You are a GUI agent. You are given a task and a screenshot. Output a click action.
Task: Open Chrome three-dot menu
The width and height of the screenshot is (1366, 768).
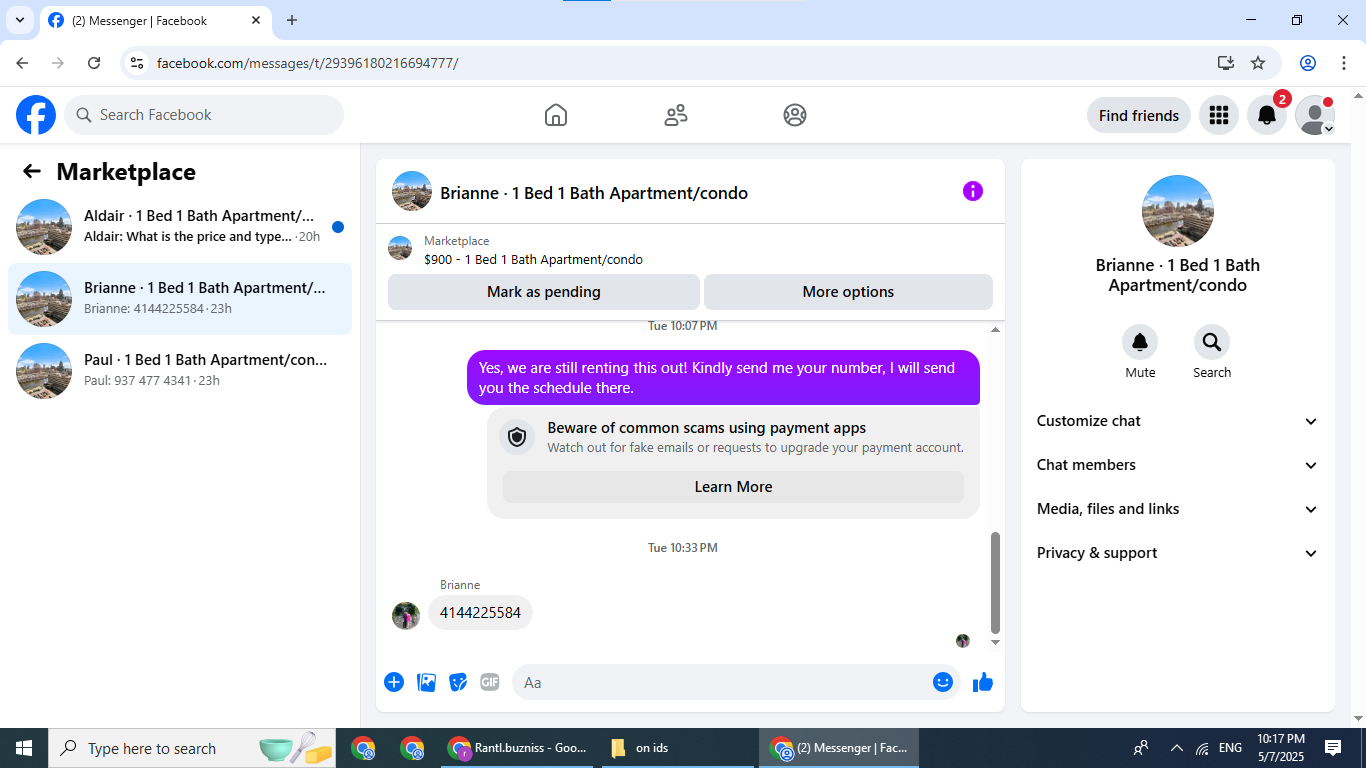1344,63
